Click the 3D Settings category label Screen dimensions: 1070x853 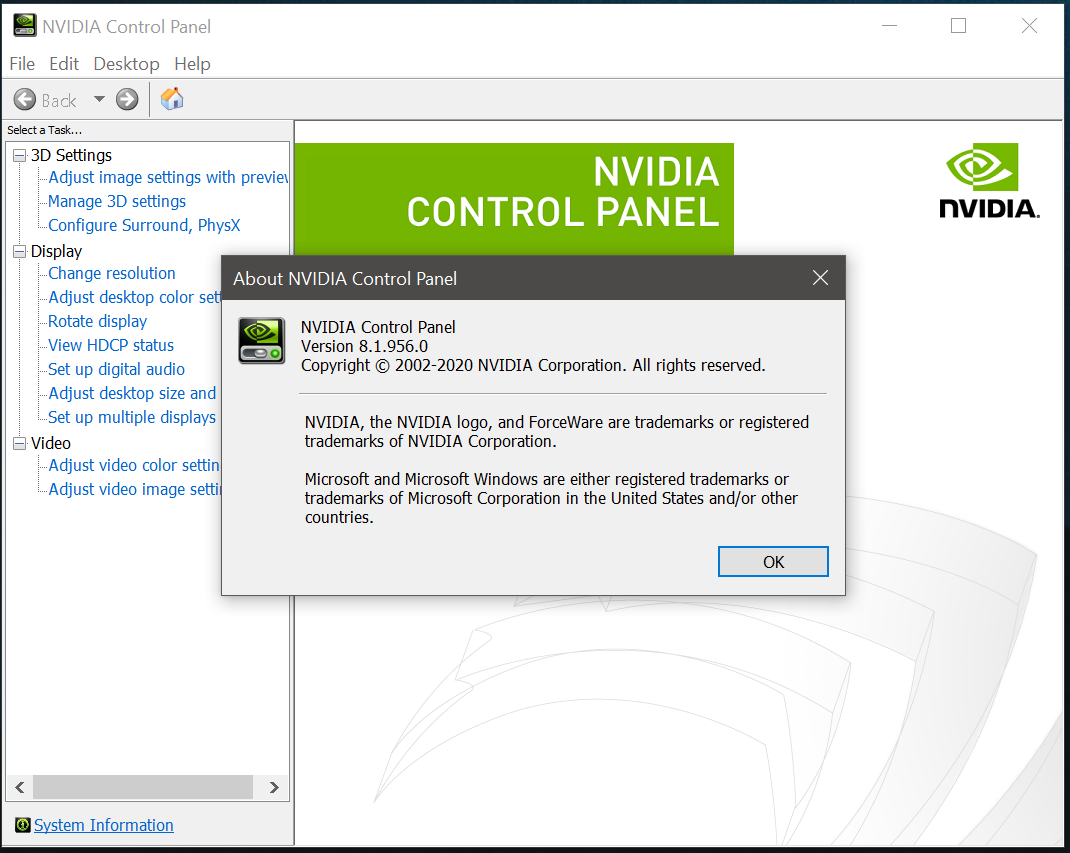pyautogui.click(x=71, y=156)
